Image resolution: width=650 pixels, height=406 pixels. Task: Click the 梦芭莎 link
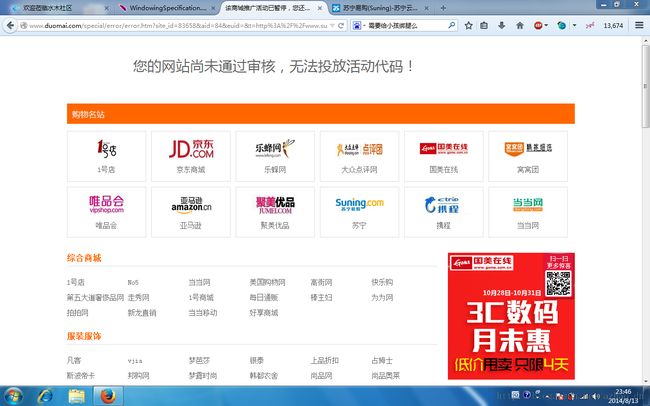tap(199, 360)
